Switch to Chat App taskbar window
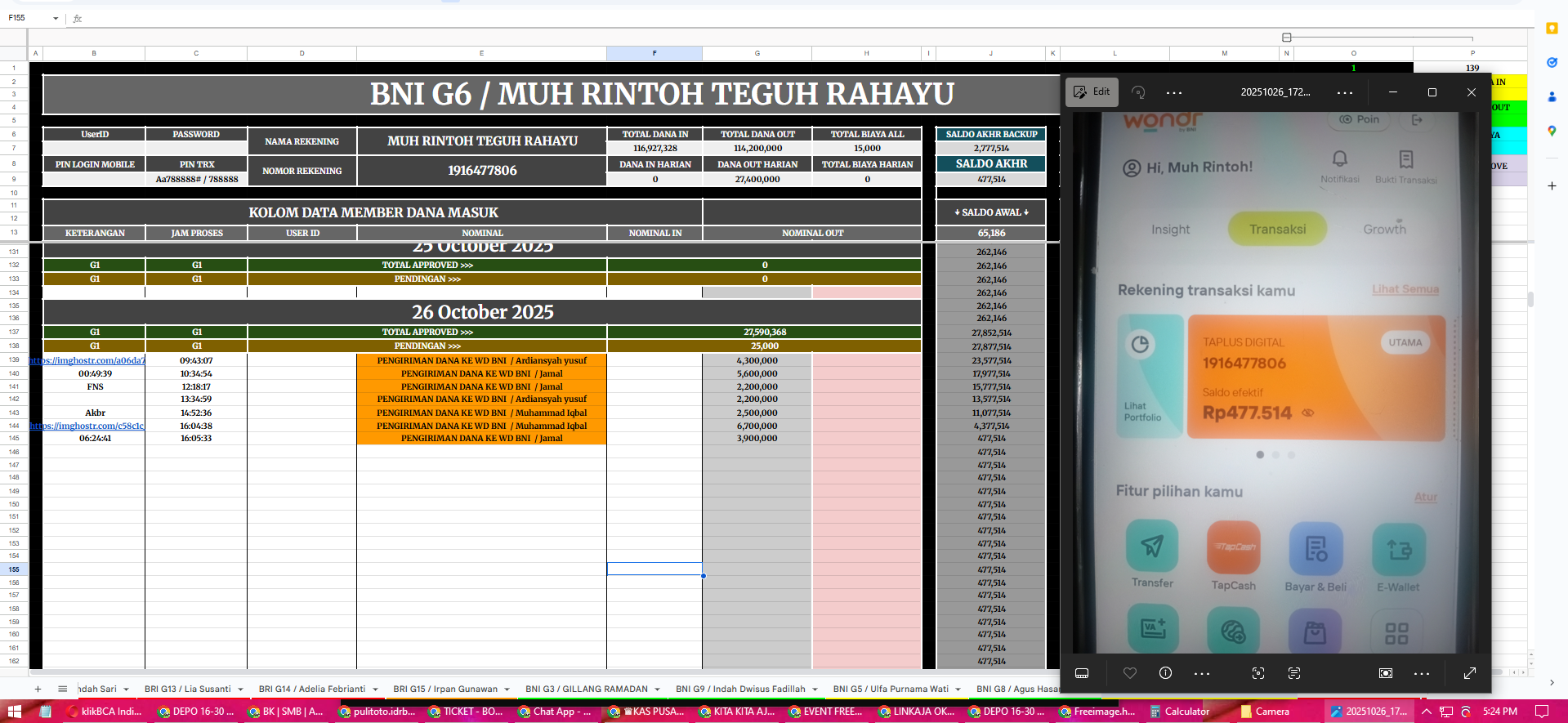Viewport: 1568px width, 723px height. tap(554, 712)
